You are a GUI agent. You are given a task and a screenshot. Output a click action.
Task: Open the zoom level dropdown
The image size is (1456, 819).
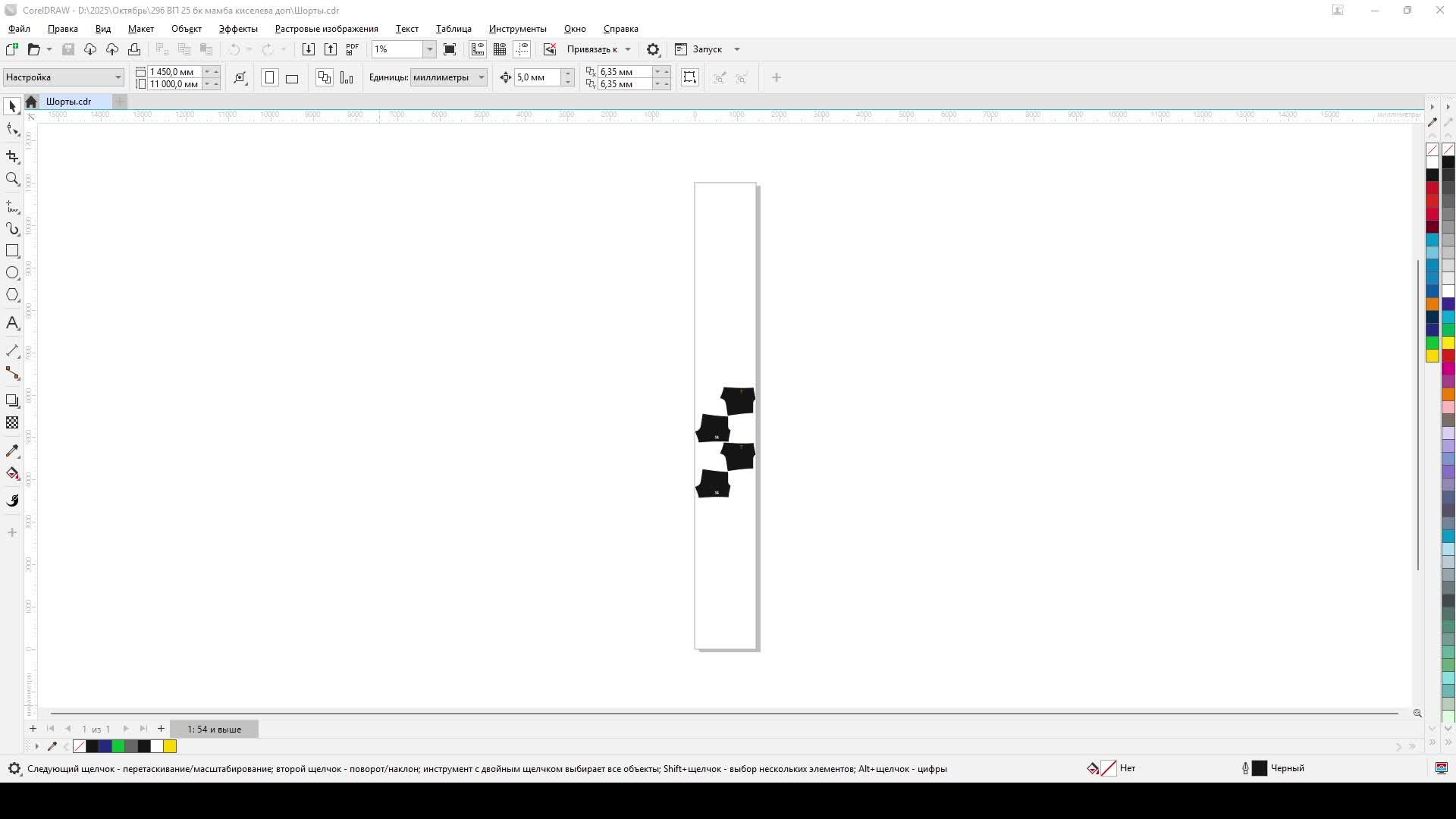pyautogui.click(x=429, y=49)
